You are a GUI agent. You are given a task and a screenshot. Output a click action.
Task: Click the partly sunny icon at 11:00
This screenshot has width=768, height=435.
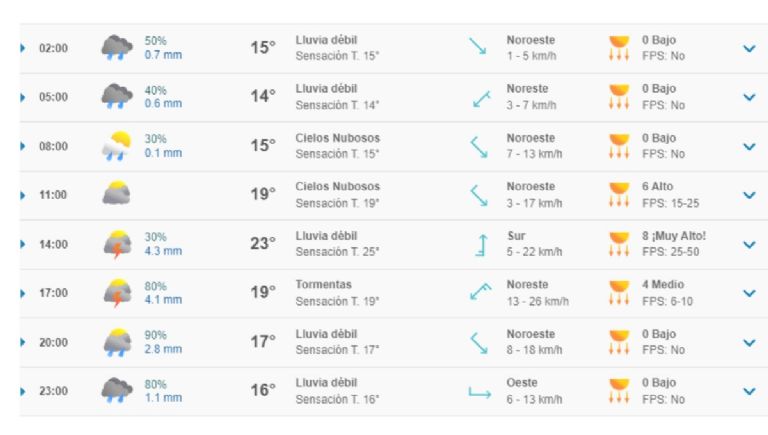coord(116,195)
